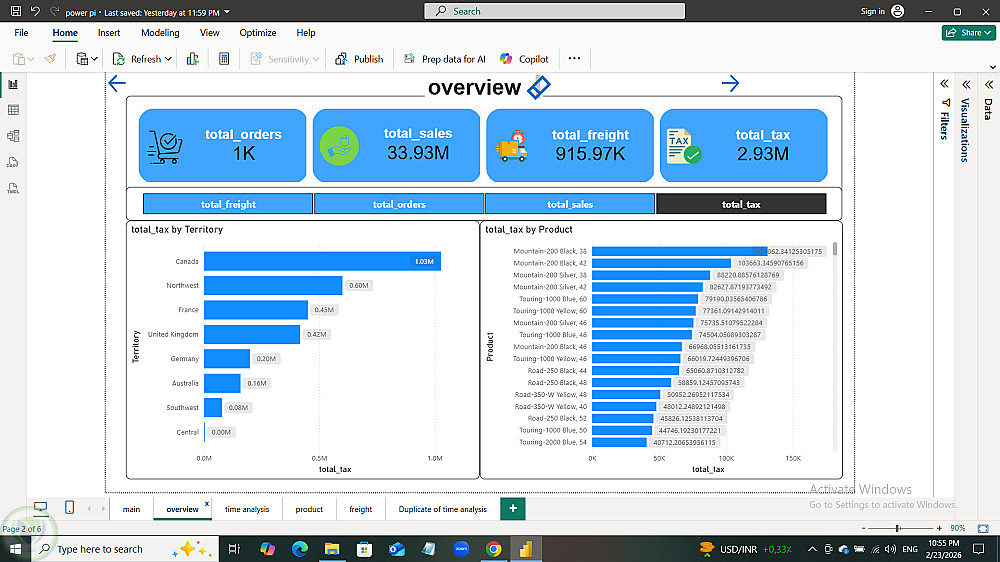The width and height of the screenshot is (1000, 562).
Task: Open TMDL view icon
Action: click(13, 188)
